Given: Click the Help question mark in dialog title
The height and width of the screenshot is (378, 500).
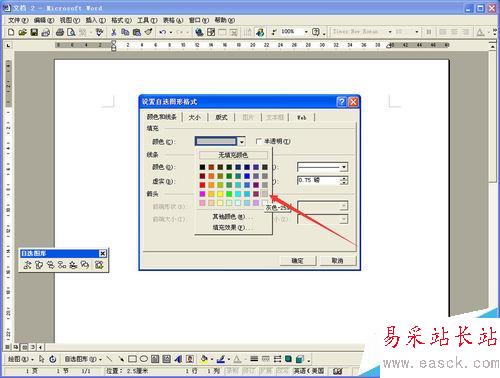Looking at the screenshot, I should (x=341, y=102).
